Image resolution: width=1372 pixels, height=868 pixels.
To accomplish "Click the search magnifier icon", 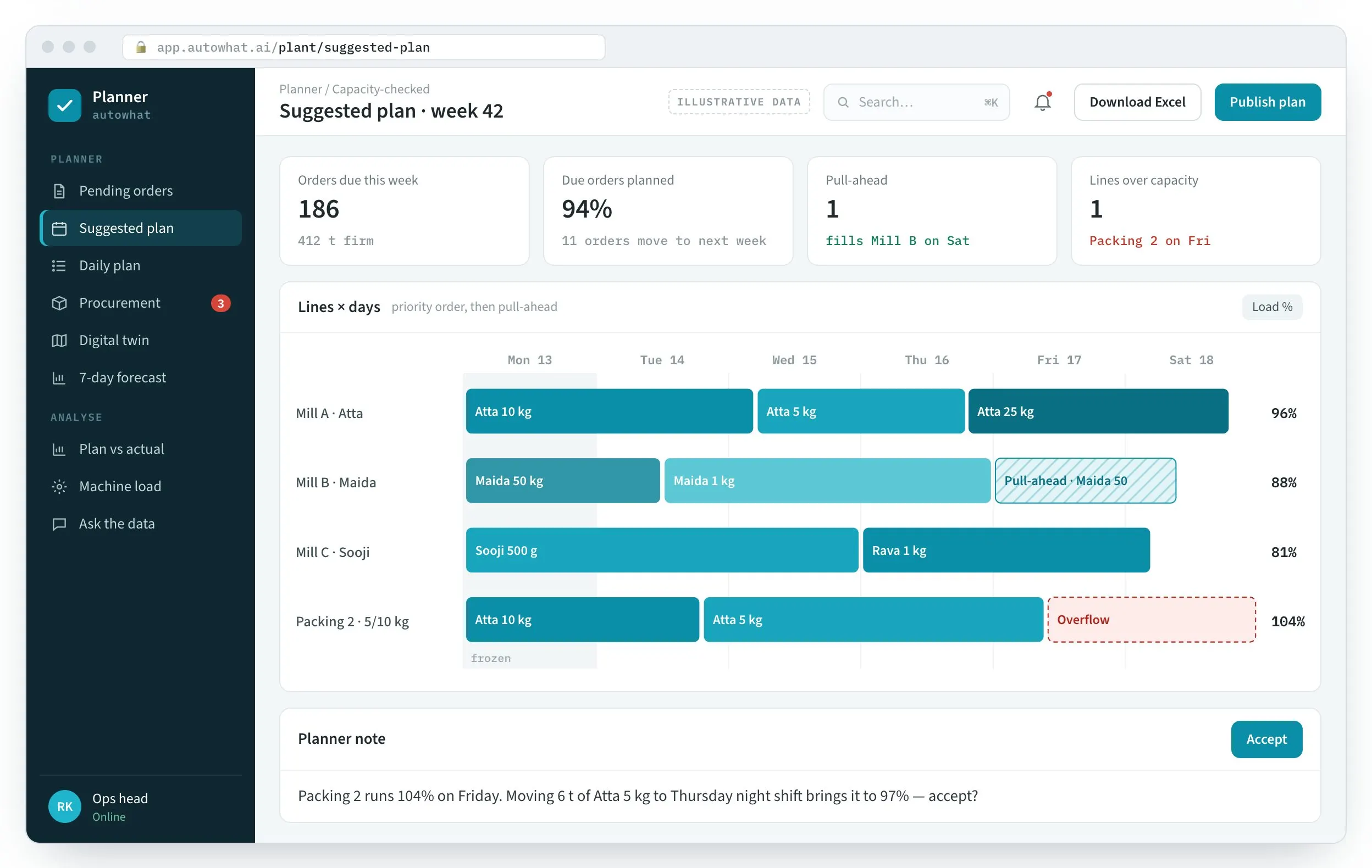I will 843,102.
